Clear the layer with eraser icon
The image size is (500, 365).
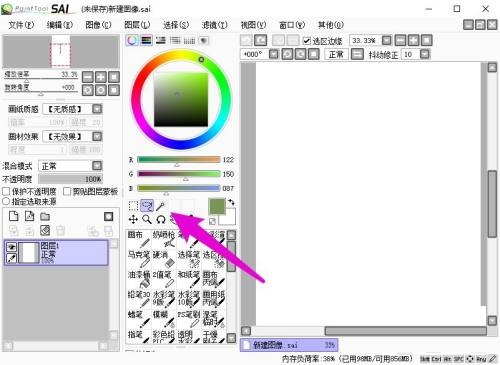pyautogui.click(x=45, y=230)
